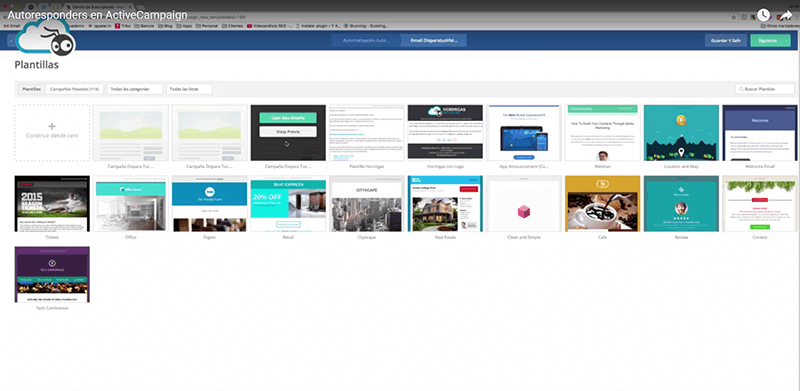Click the Location and Map label
This screenshot has width=800, height=391.
(x=681, y=166)
